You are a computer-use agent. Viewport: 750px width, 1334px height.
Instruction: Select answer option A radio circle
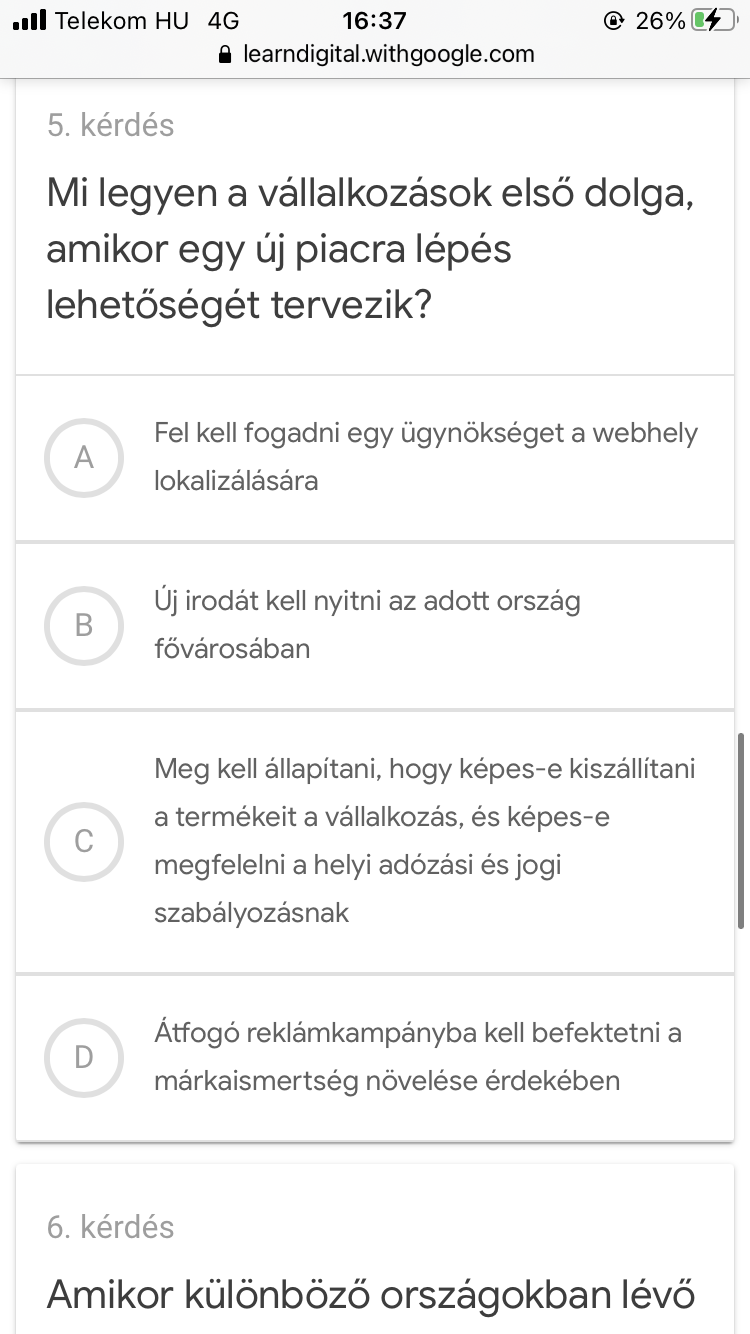click(84, 458)
